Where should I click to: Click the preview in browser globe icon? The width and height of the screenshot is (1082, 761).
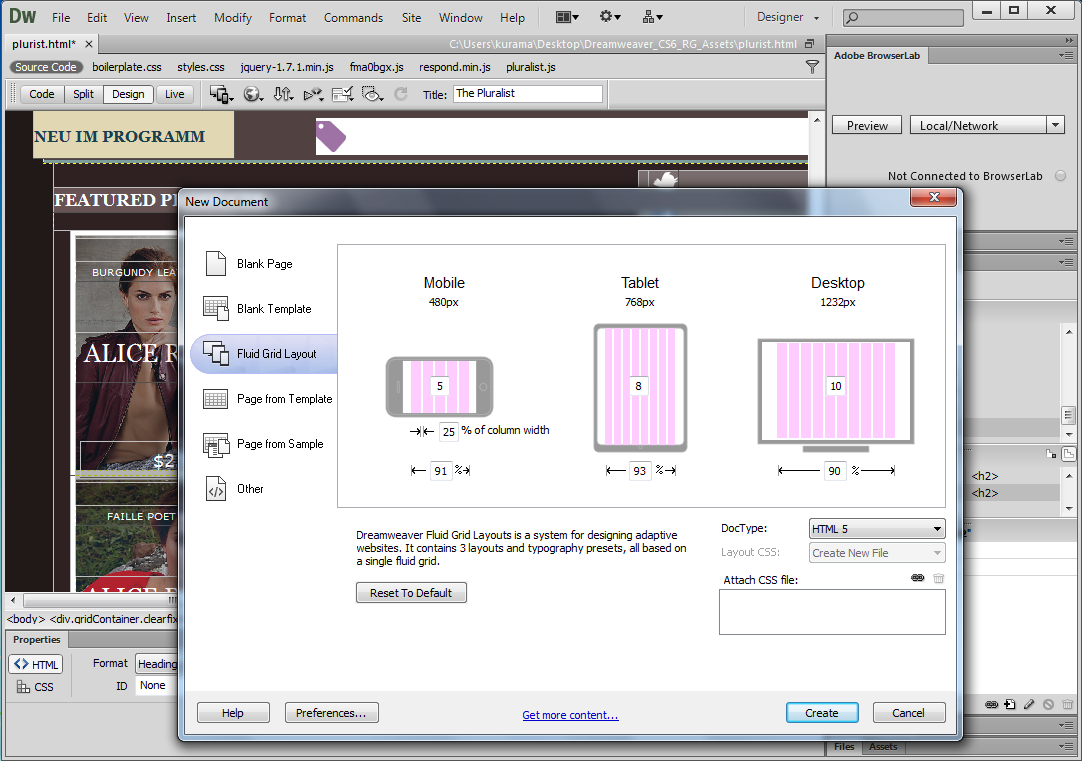coord(253,94)
